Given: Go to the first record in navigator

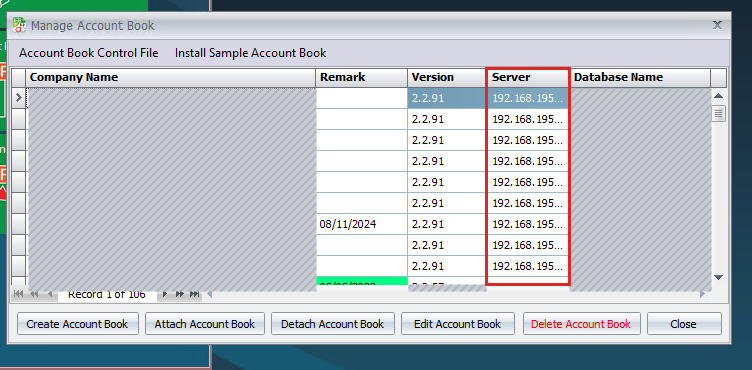Looking at the screenshot, I should (x=18, y=294).
